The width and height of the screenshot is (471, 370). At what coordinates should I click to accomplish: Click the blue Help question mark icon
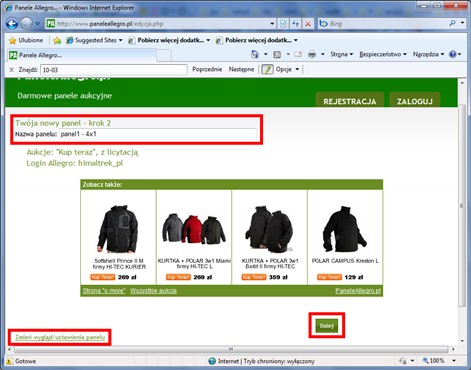tap(453, 54)
